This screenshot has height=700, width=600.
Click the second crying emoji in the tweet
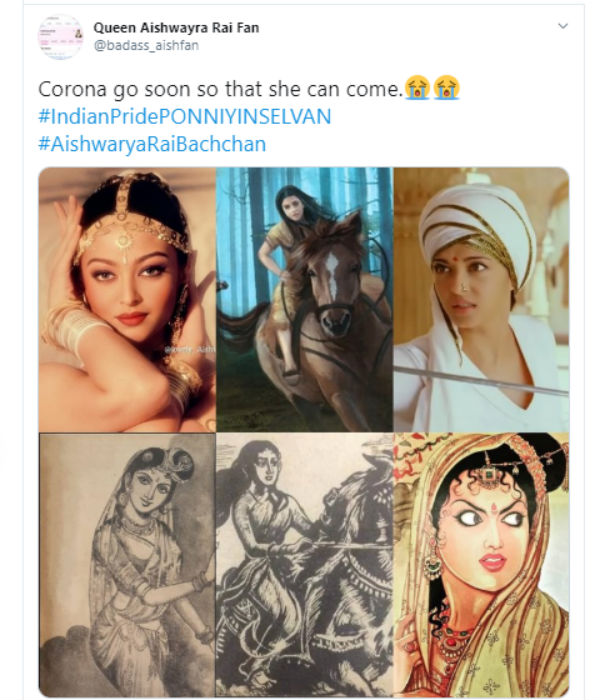(x=446, y=89)
